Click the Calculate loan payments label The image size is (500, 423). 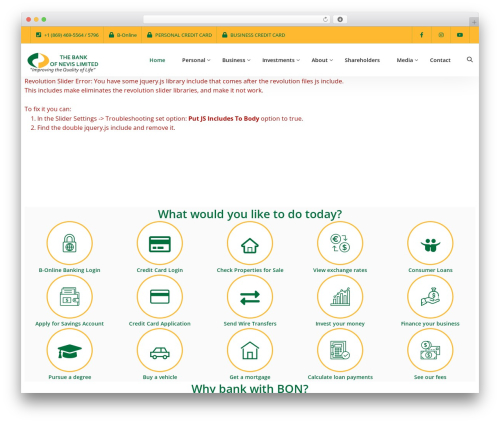340,377
